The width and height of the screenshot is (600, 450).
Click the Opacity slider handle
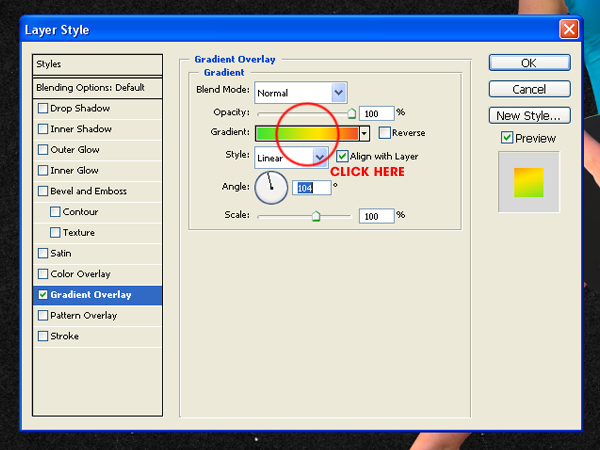351,113
